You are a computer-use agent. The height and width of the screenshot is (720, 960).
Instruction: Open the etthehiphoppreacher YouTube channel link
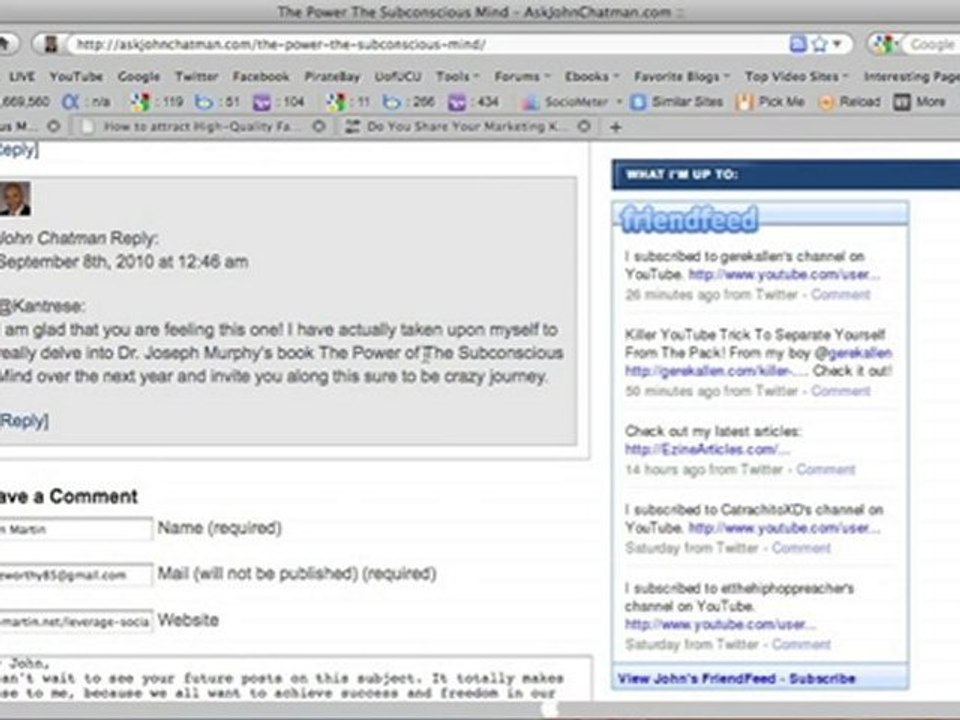coord(720,624)
